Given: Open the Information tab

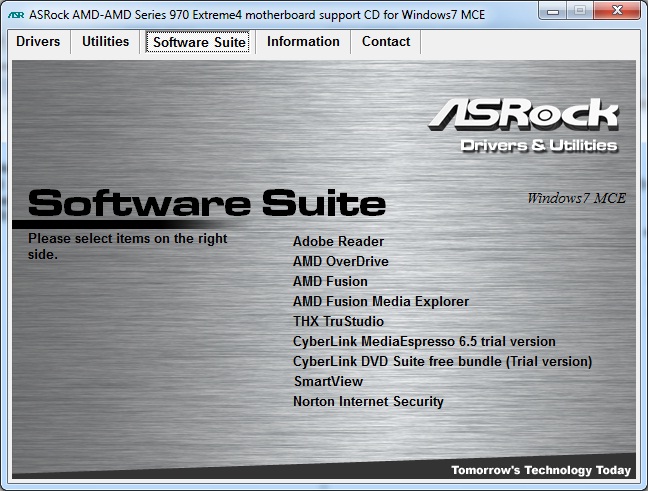Looking at the screenshot, I should pos(303,42).
